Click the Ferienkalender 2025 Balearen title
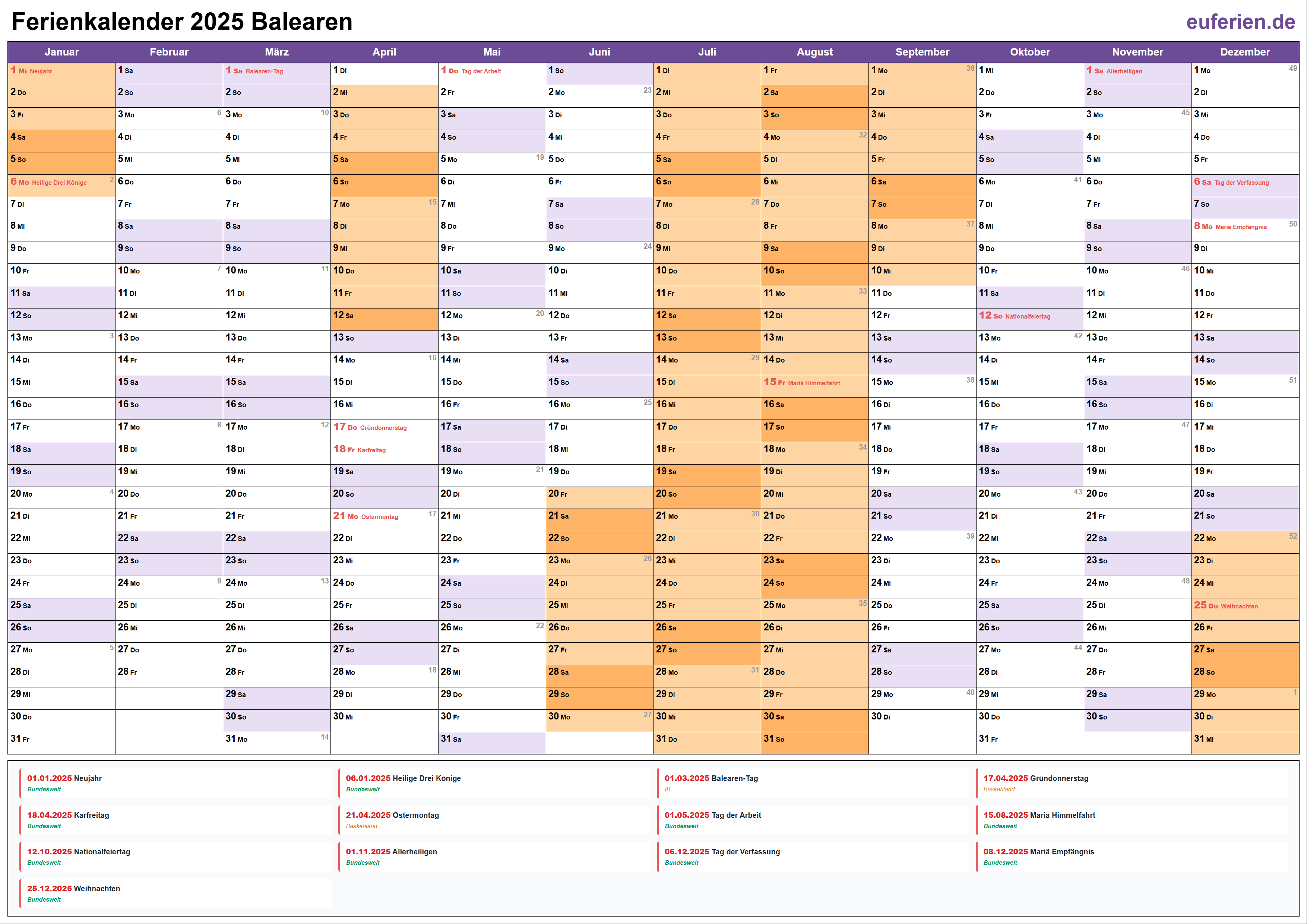The image size is (1307, 924). click(182, 22)
